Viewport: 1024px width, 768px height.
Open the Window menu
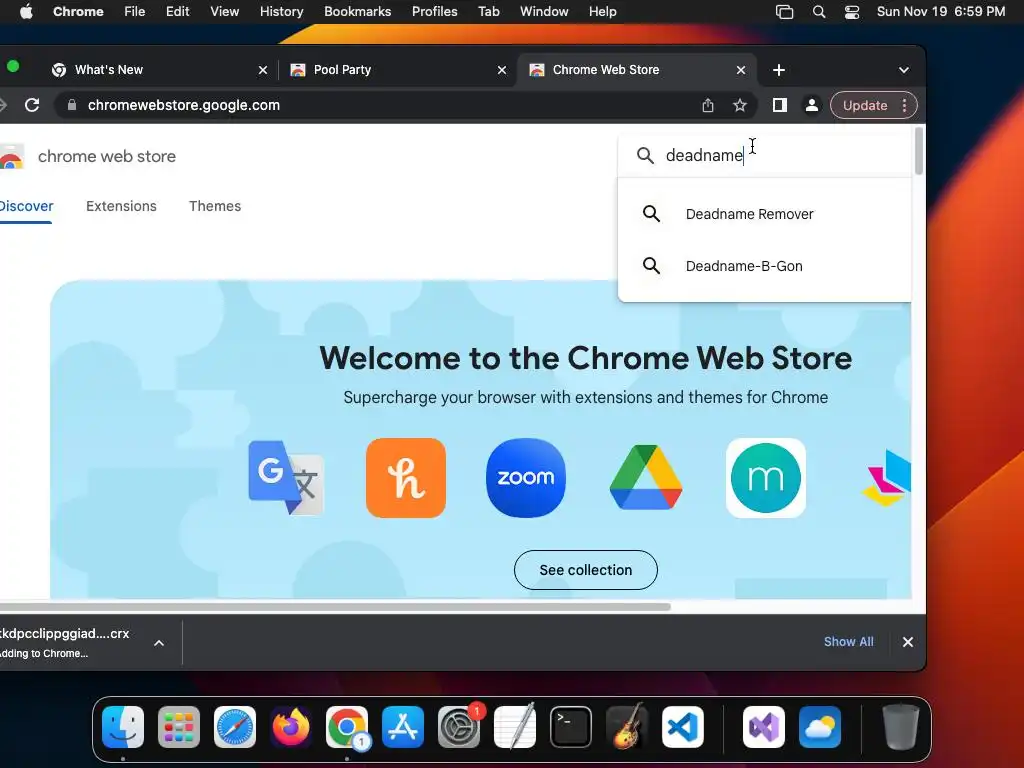point(544,12)
